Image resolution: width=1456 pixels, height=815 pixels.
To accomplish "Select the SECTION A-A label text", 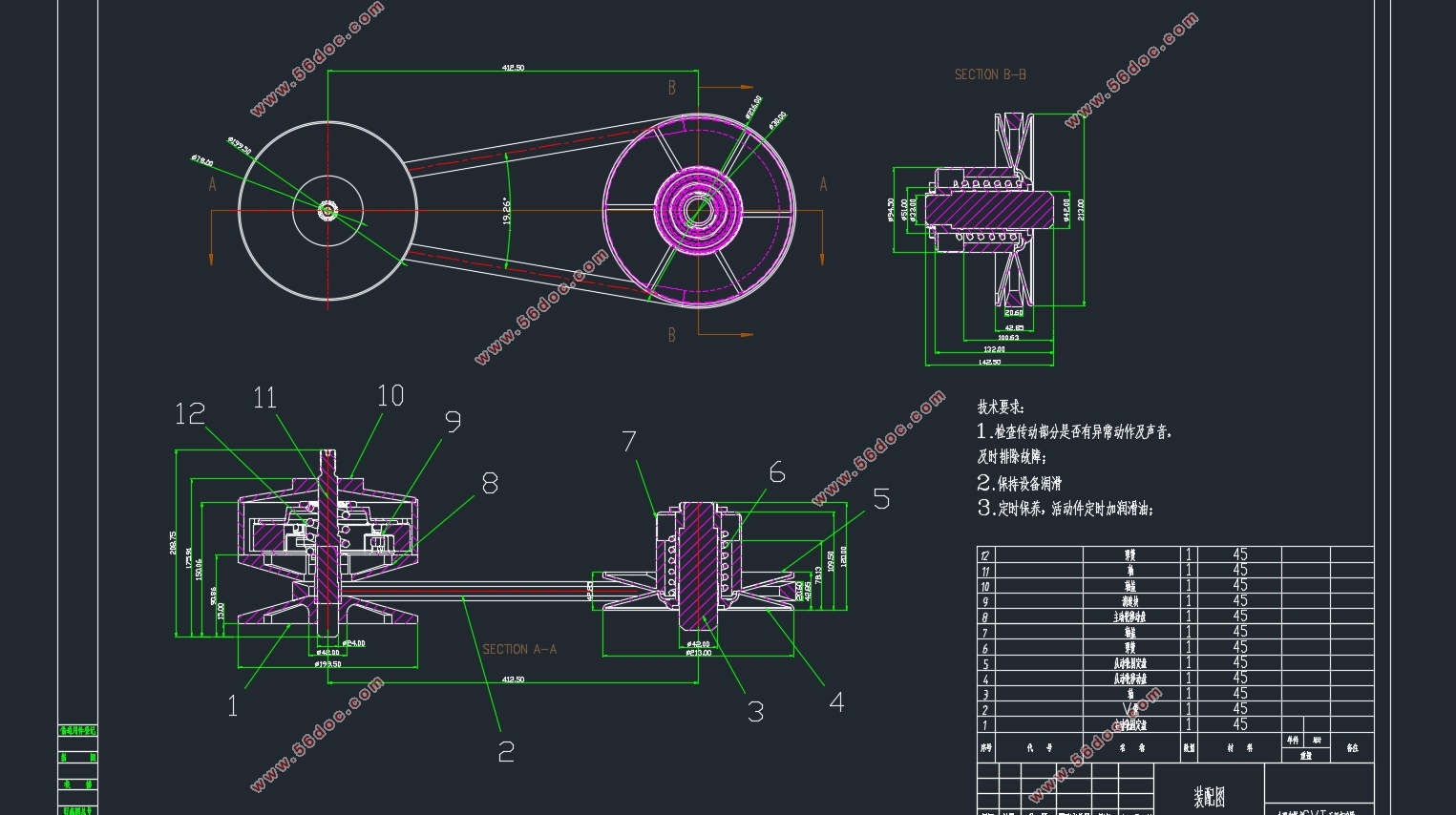I will point(518,649).
